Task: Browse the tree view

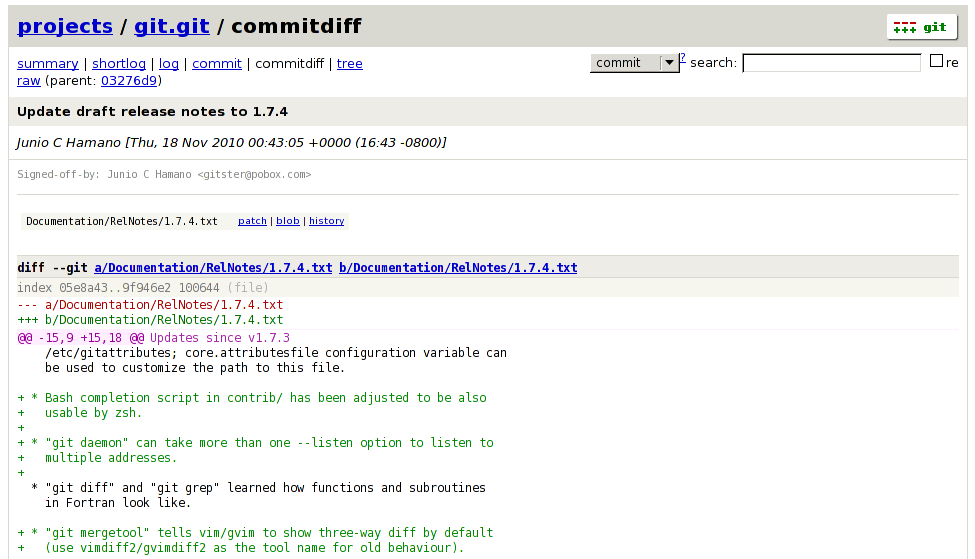Action: pyautogui.click(x=349, y=63)
